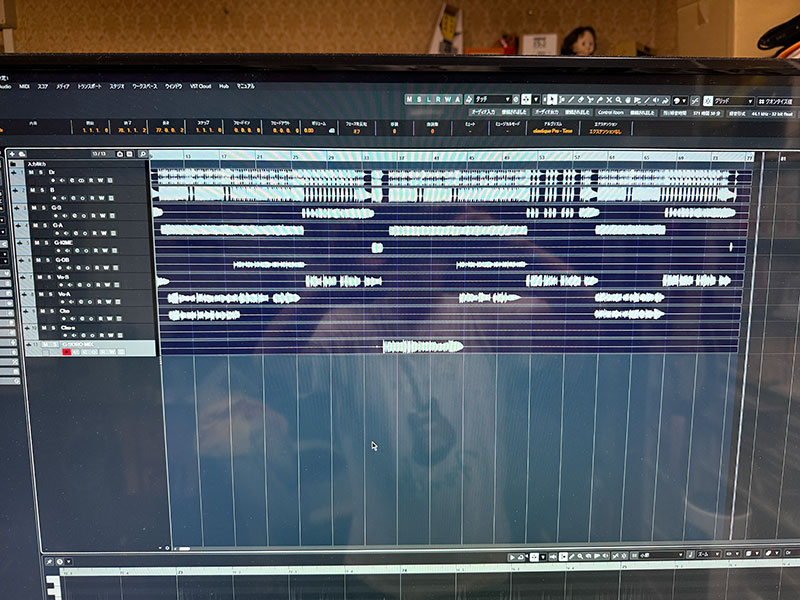Click global Listen L state button
The height and width of the screenshot is (600, 800).
coord(428,99)
